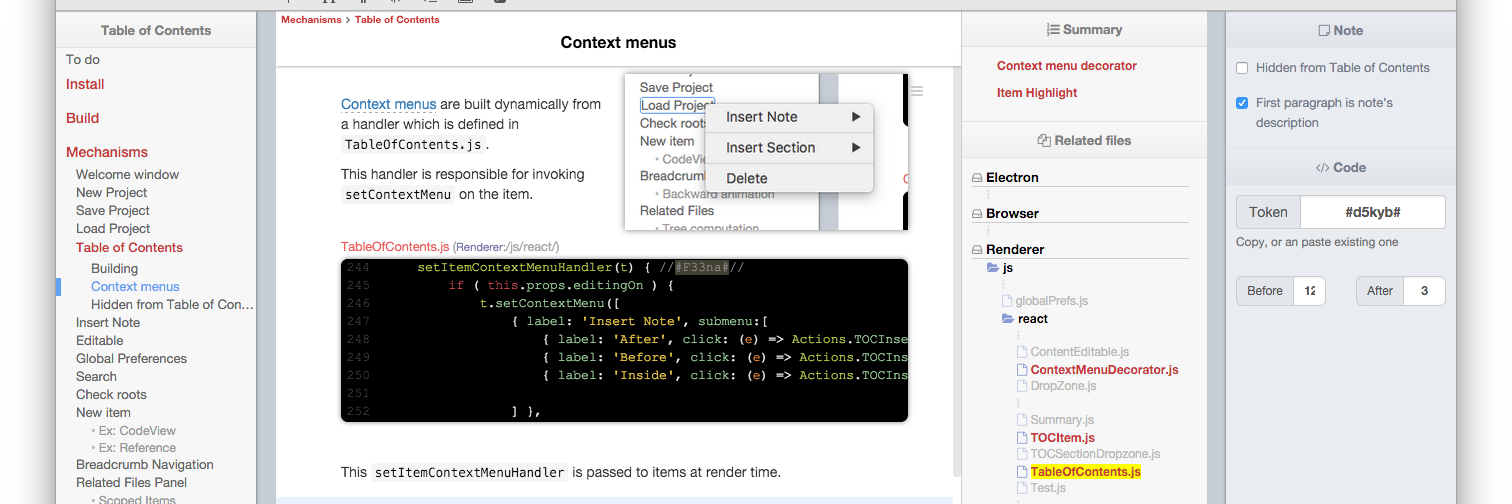Click the TableOfContents.js file icon
The height and width of the screenshot is (504, 1512).
tap(1022, 472)
